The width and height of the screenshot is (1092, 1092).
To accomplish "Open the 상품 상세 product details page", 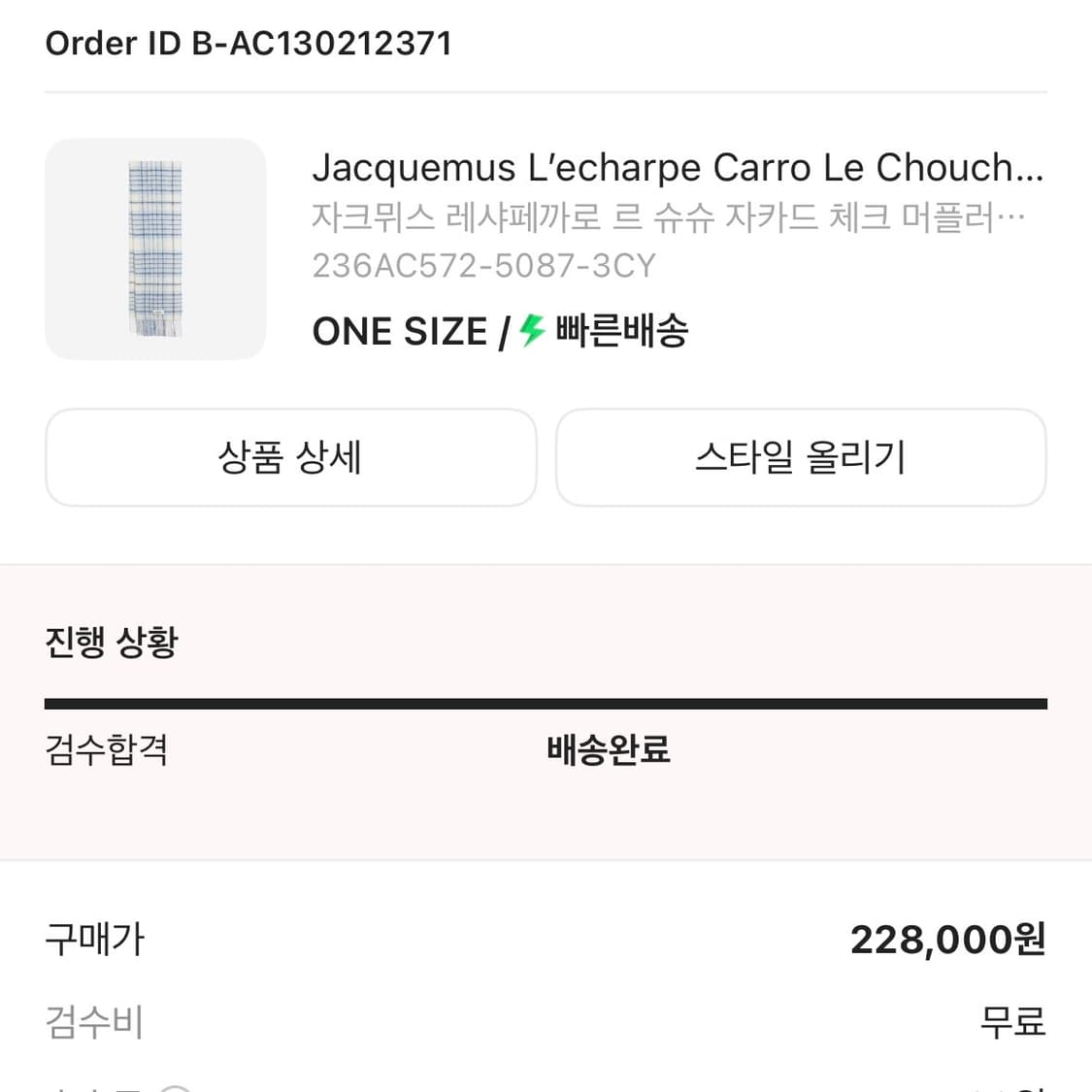I will pyautogui.click(x=290, y=457).
